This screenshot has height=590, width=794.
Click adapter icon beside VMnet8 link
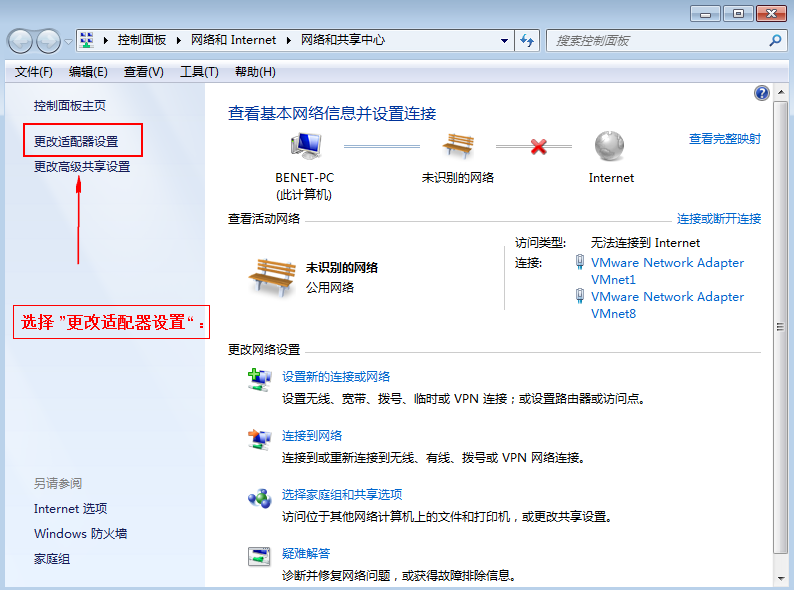coord(580,296)
